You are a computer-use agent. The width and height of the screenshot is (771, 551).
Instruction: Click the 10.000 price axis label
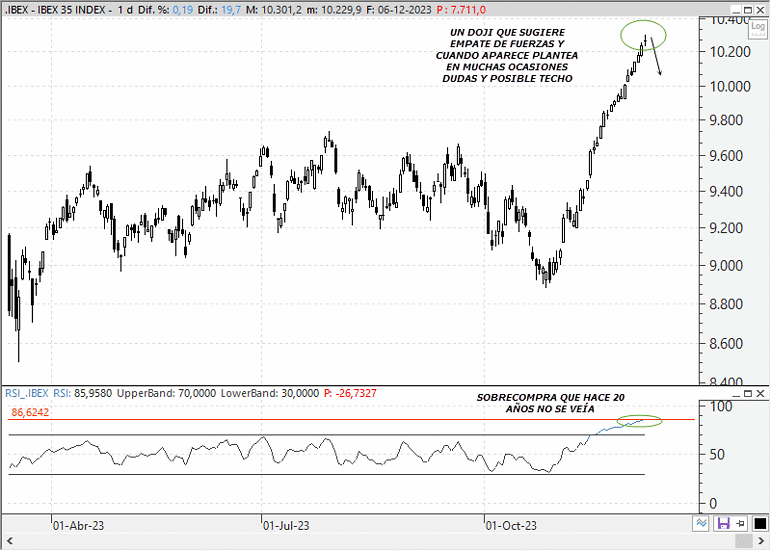[x=730, y=87]
